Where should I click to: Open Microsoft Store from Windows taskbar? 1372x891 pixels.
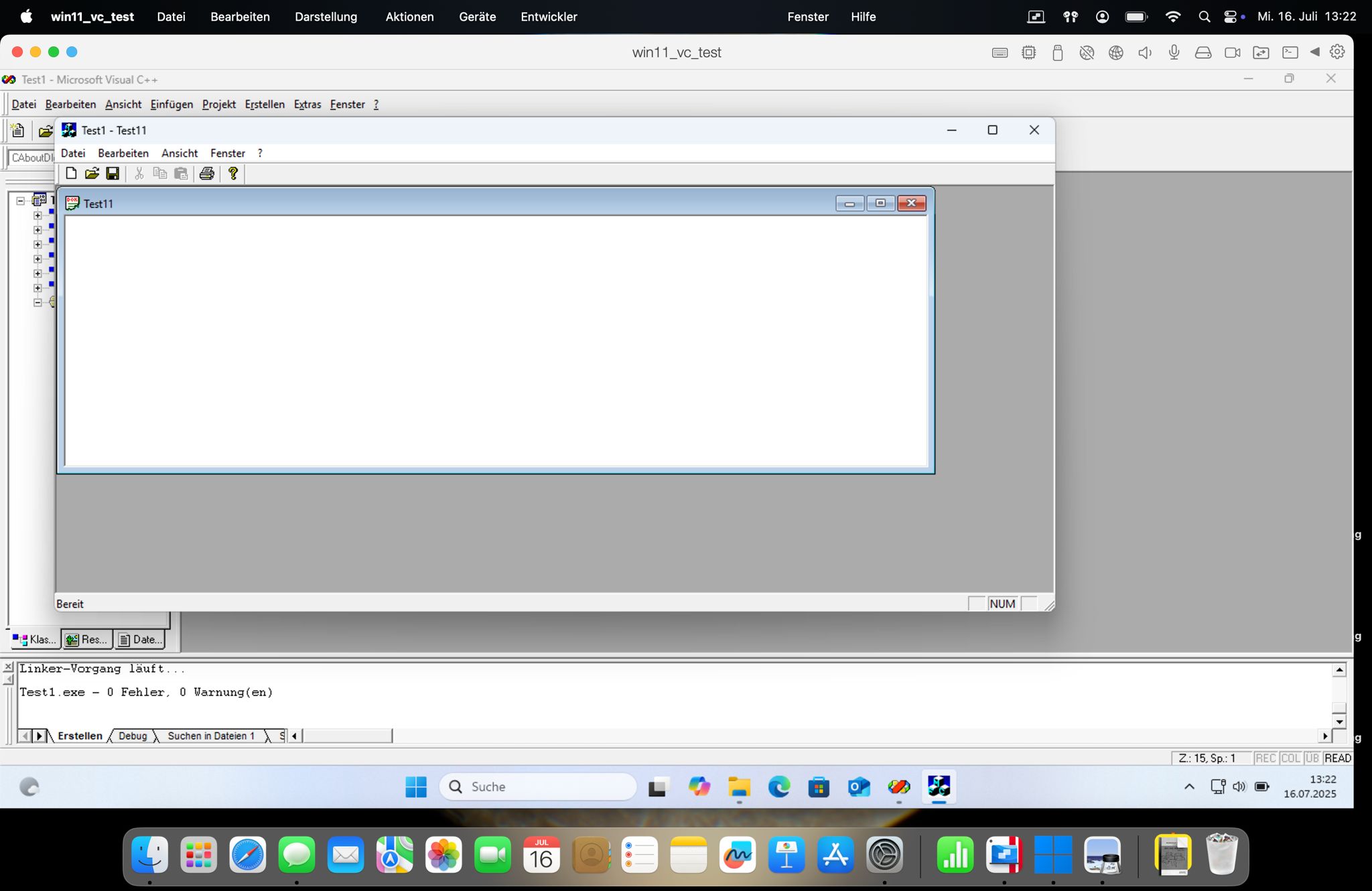tap(819, 786)
